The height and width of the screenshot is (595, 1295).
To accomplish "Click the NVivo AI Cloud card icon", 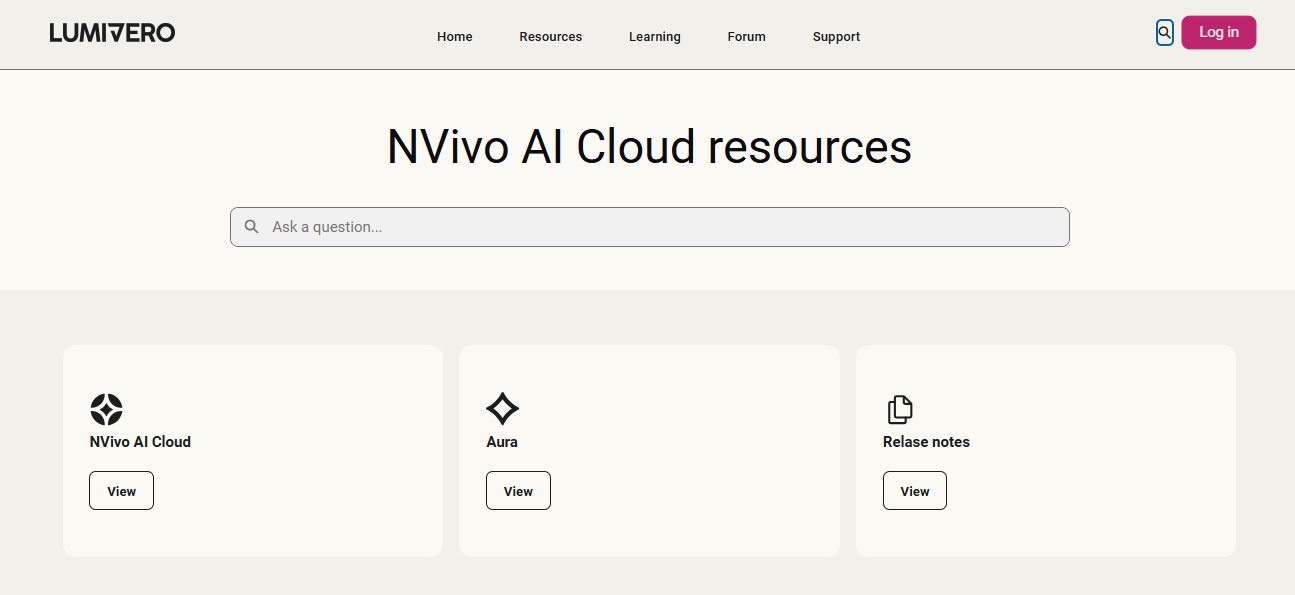I will pyautogui.click(x=106, y=409).
